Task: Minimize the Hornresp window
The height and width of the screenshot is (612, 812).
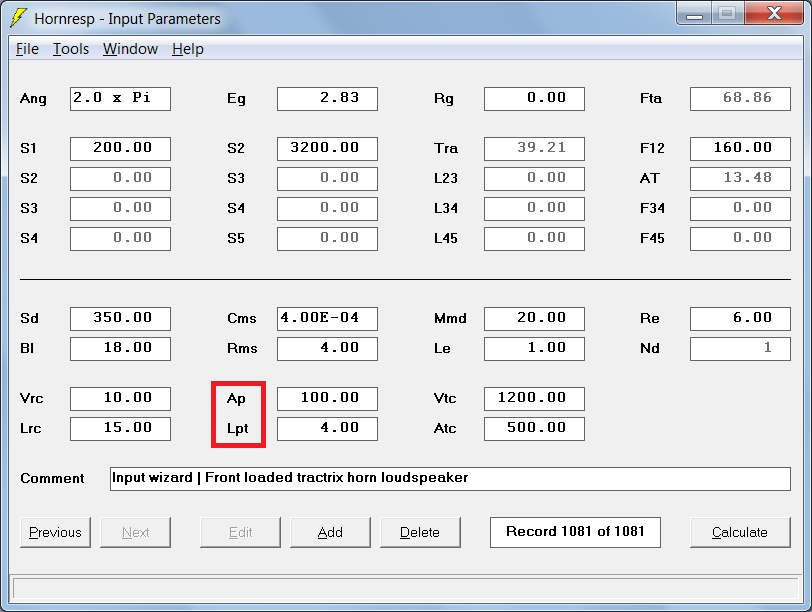Action: pyautogui.click(x=694, y=13)
